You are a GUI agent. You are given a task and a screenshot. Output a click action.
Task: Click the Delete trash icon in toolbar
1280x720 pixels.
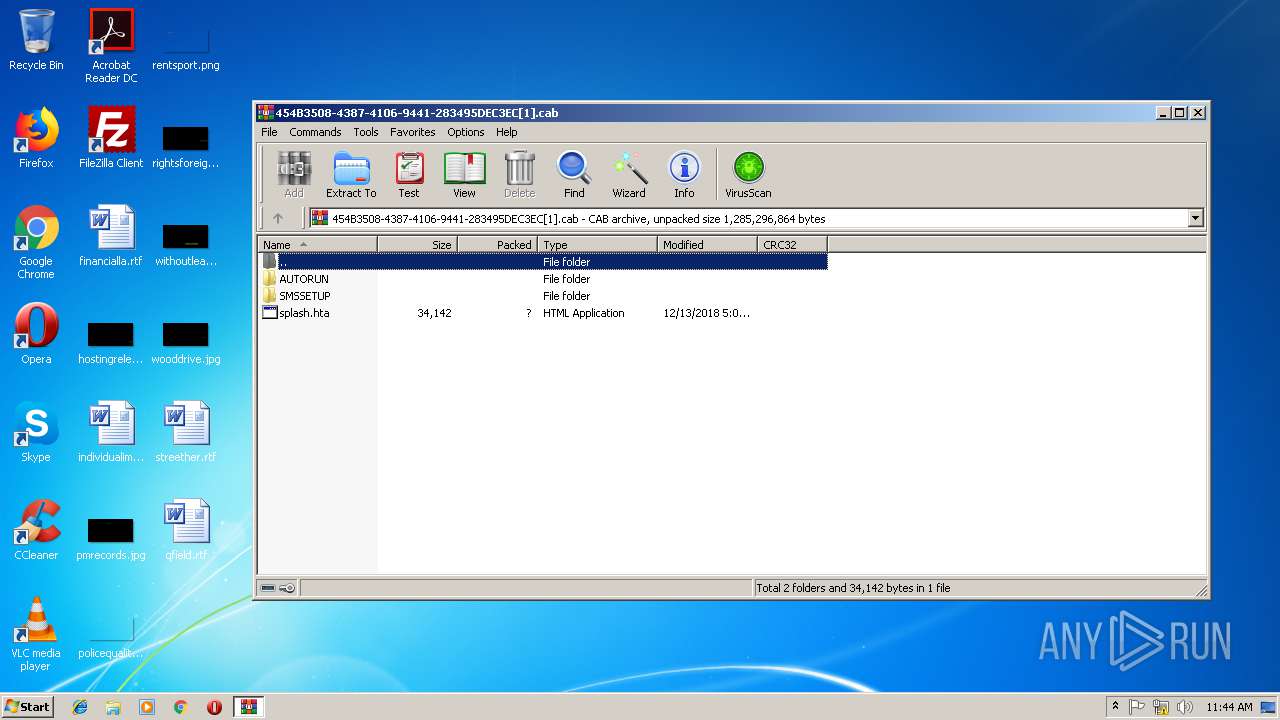(519, 175)
